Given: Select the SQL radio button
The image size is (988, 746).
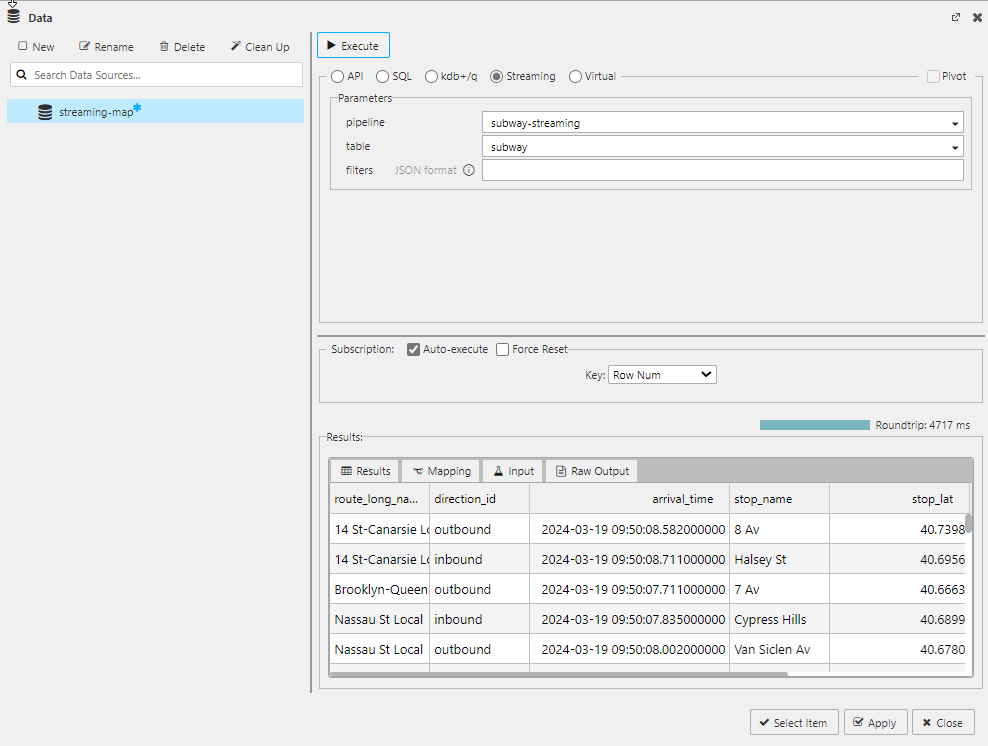Looking at the screenshot, I should point(383,76).
